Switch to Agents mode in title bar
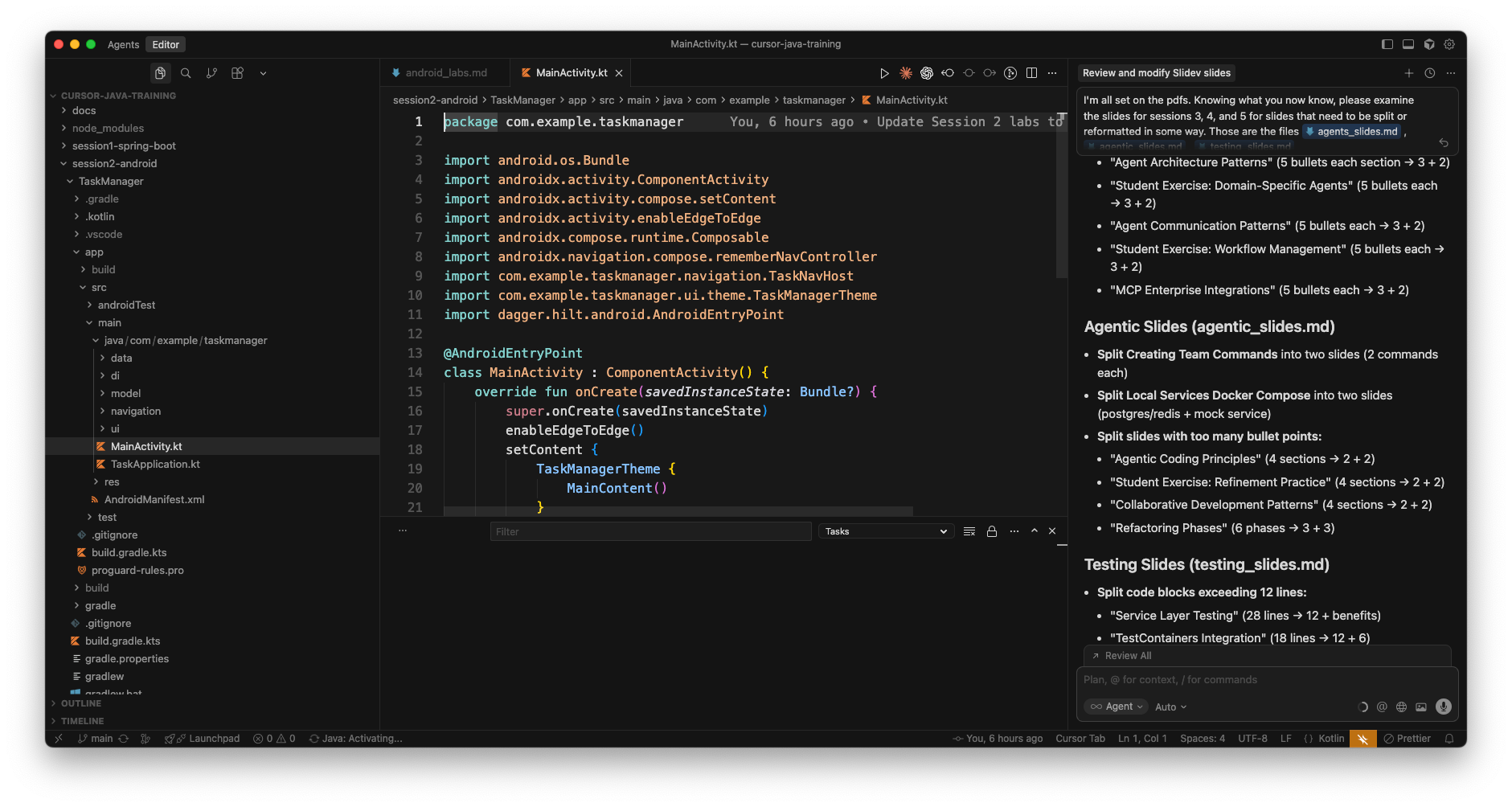1512x807 pixels. (123, 45)
